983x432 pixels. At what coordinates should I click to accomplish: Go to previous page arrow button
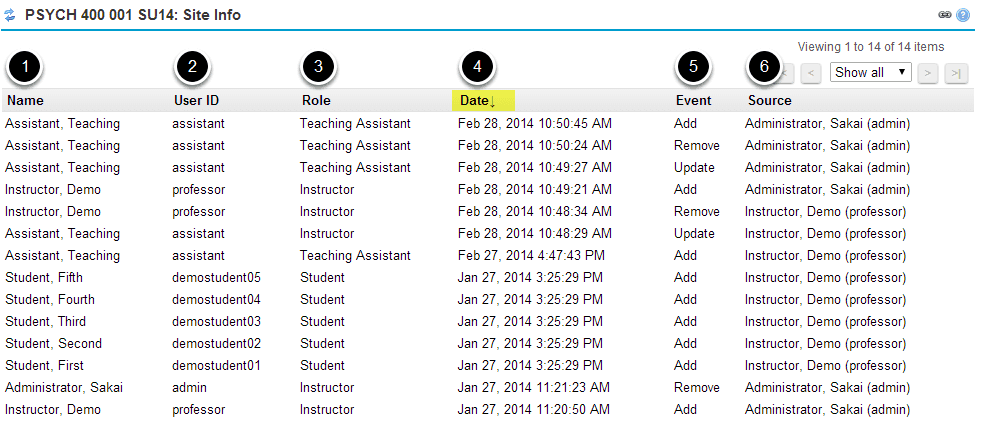tap(811, 73)
